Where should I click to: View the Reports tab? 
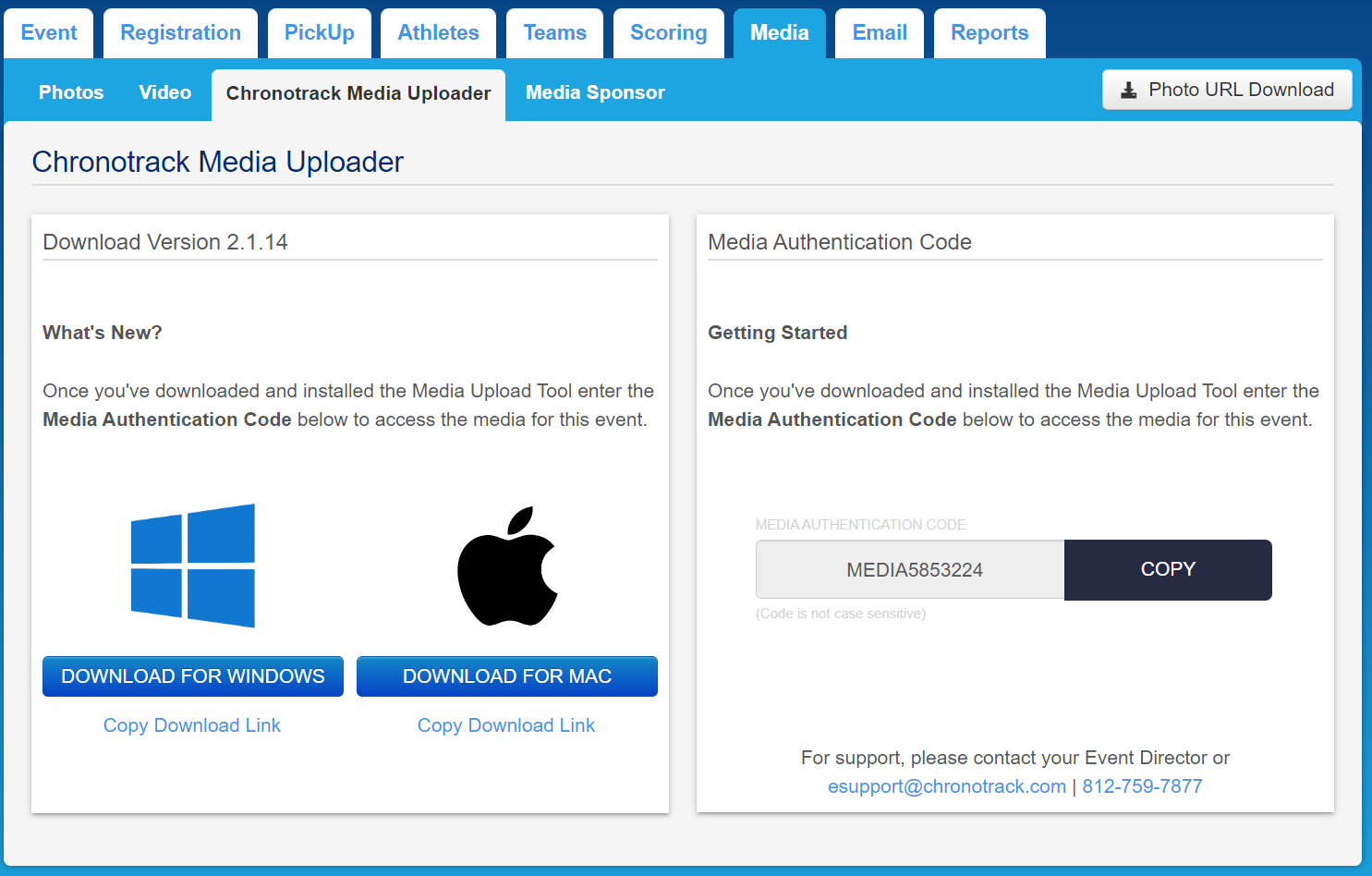(x=990, y=33)
